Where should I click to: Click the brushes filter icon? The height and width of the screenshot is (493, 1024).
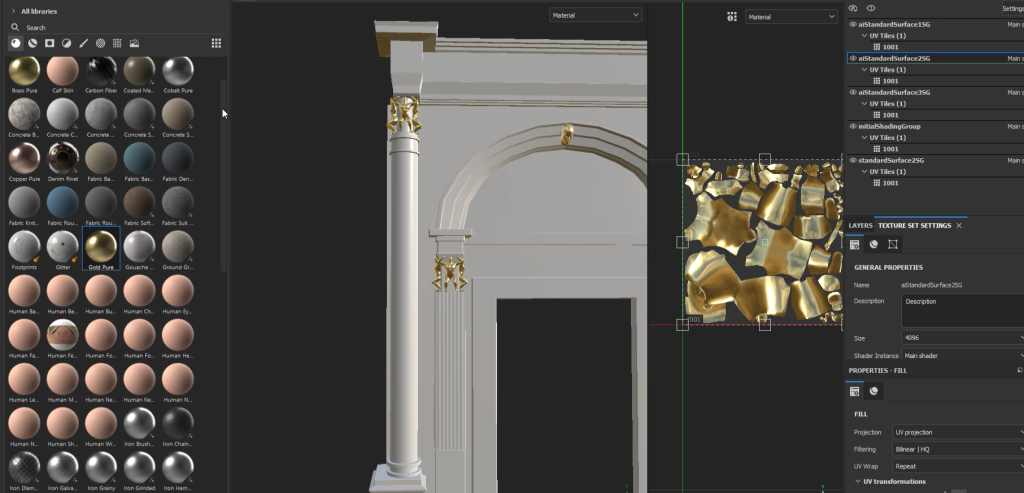(x=83, y=43)
